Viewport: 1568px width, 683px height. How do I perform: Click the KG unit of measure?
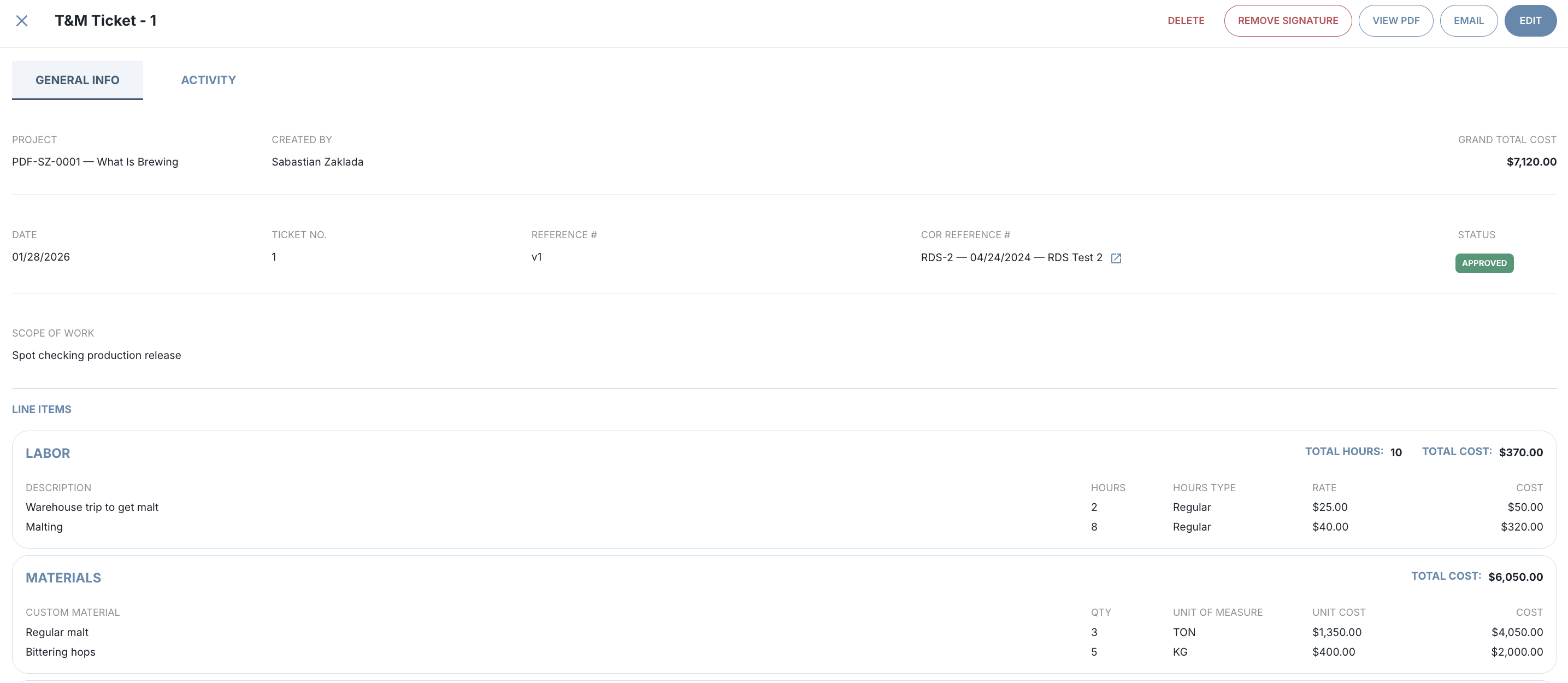(x=1180, y=652)
